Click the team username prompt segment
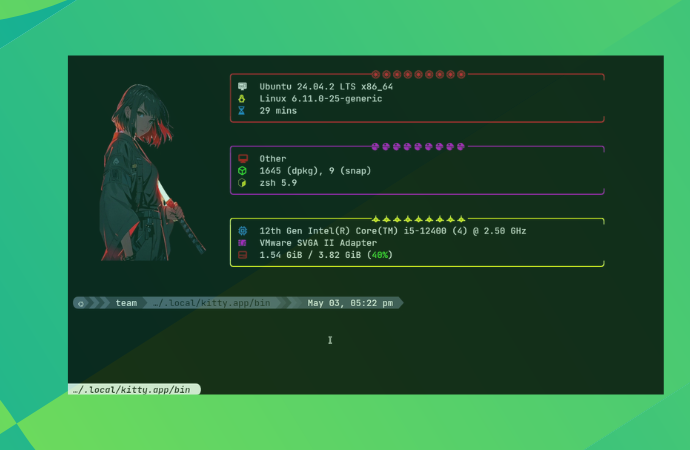 (x=126, y=303)
